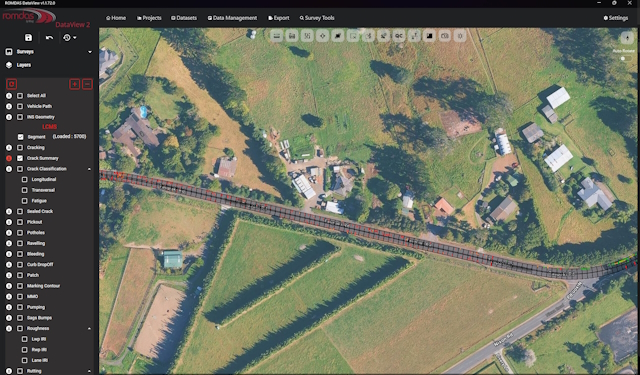Viewport: 640px width, 375px height.
Task: Click the black-and-white contrast map toolbar icon
Action: [429, 36]
